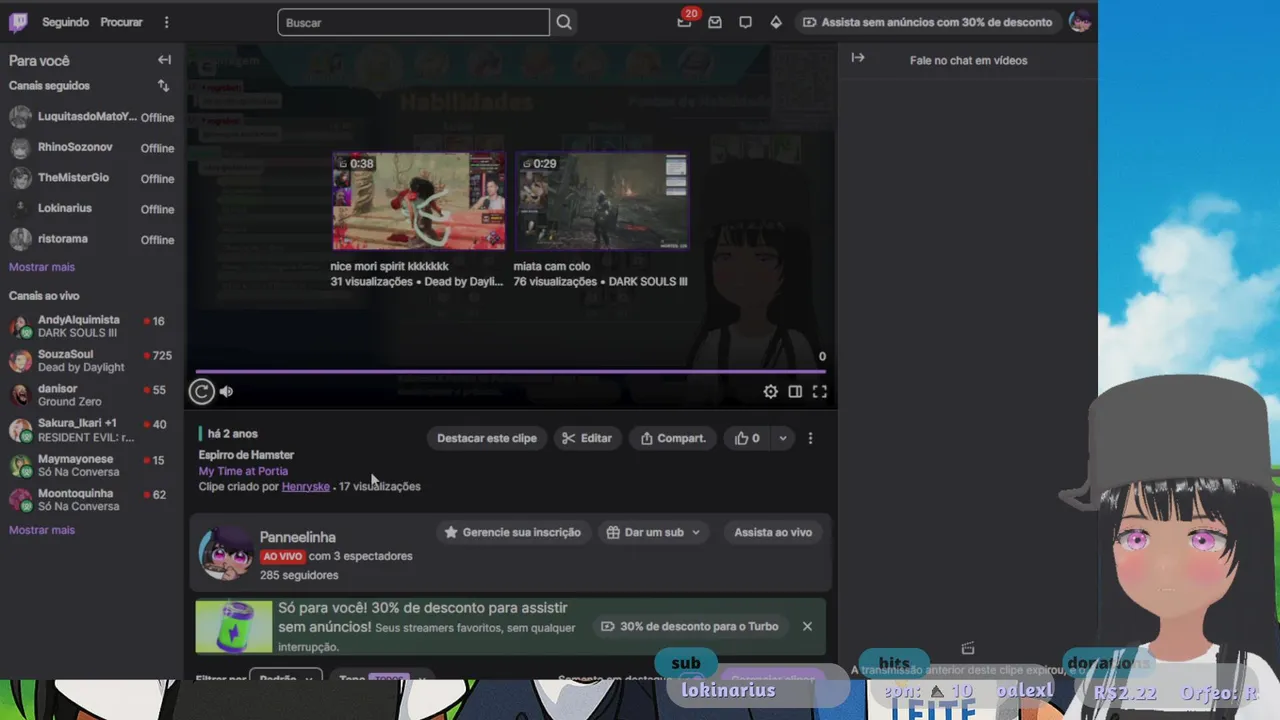Screen dimensions: 1280x720
Task: Click the Editar clip button
Action: 587,438
